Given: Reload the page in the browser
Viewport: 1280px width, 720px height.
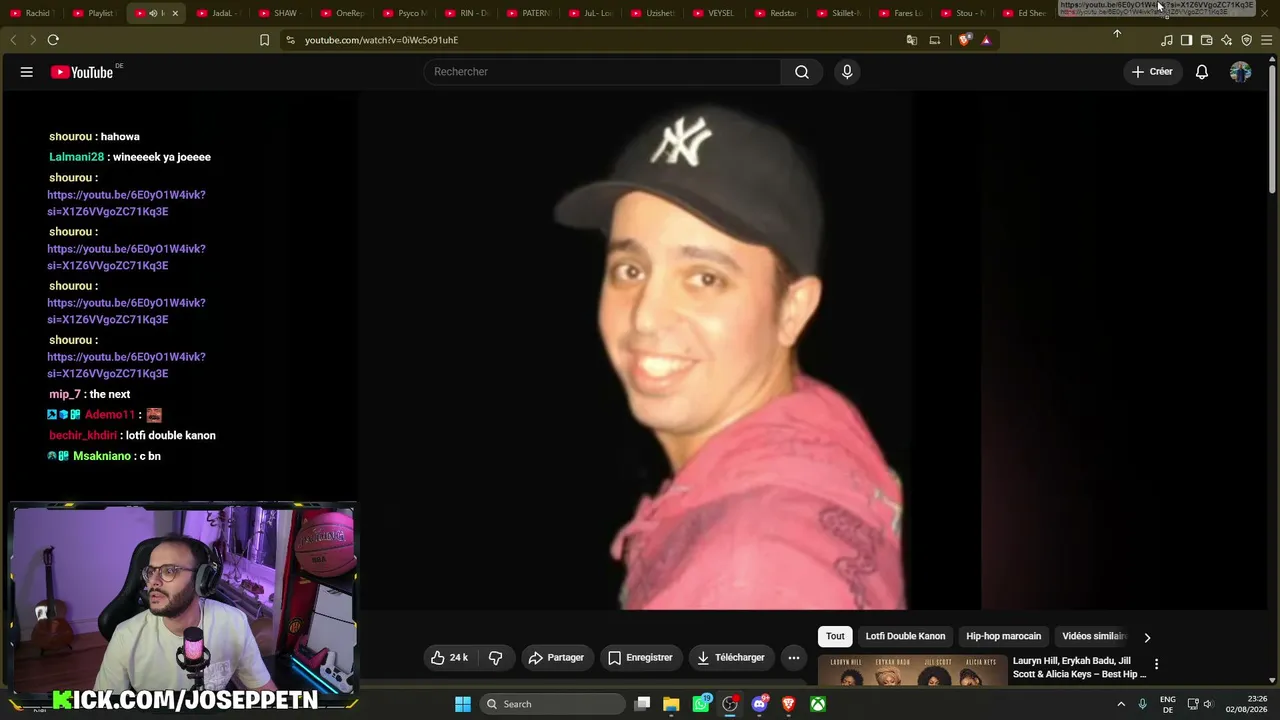Looking at the screenshot, I should click(x=53, y=40).
